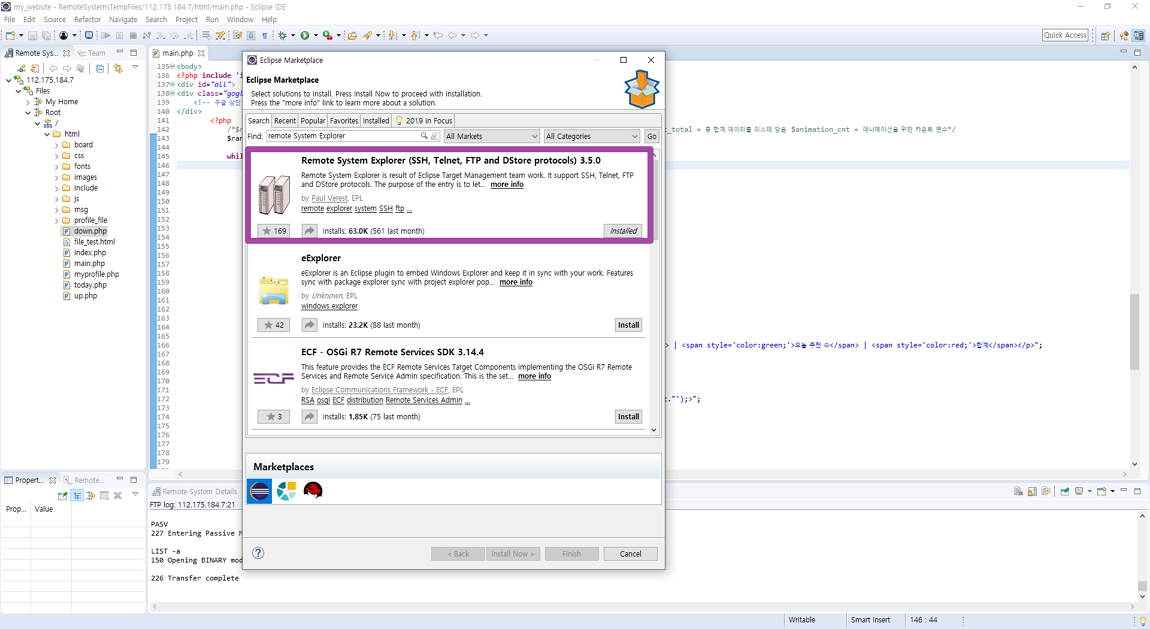1150x629 pixels.
Task: Click down arrow of Marketplace results scrollbar
Action: tap(653, 430)
